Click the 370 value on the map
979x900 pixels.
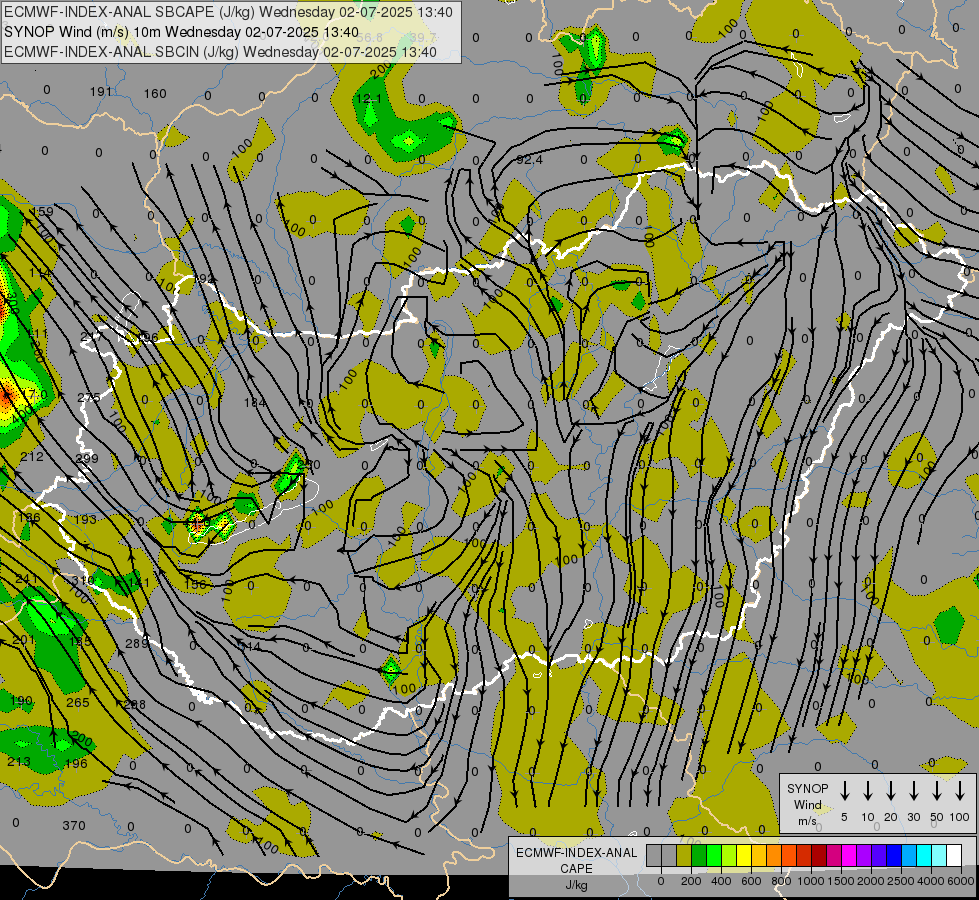point(74,826)
